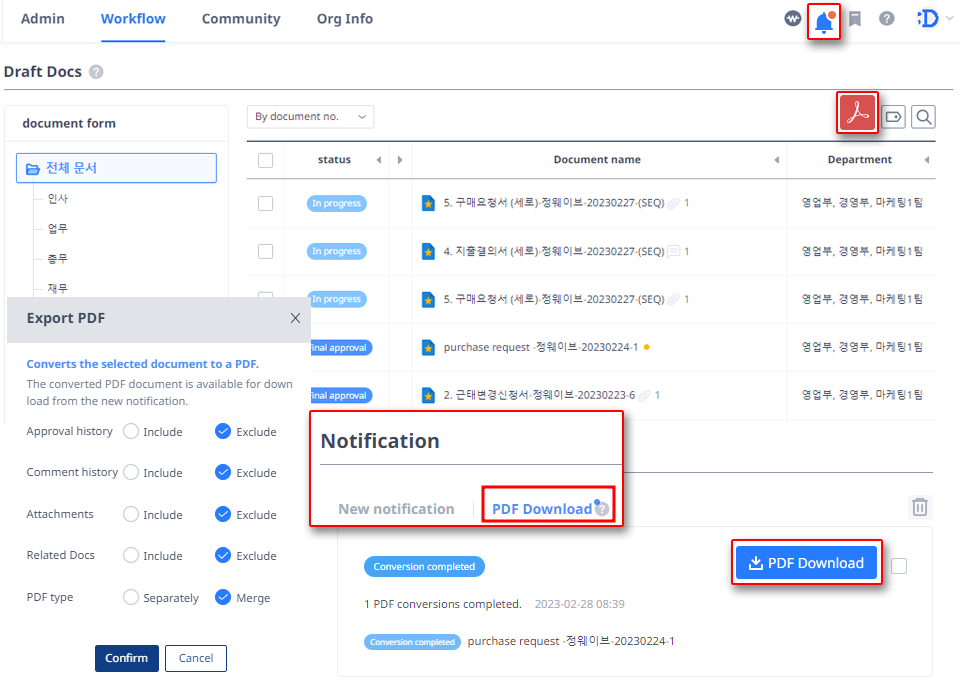Select Include for Attachments

click(x=131, y=514)
